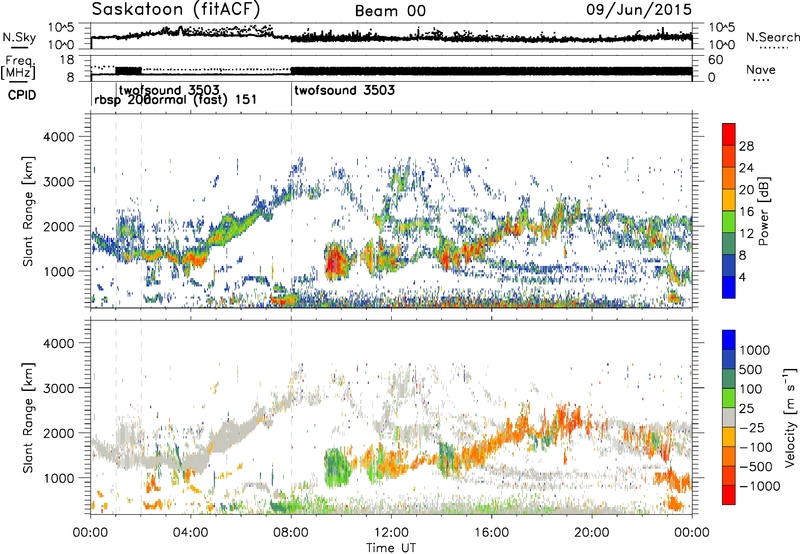Click the '04:00' time tick label
The image size is (800, 554).
pyautogui.click(x=190, y=533)
